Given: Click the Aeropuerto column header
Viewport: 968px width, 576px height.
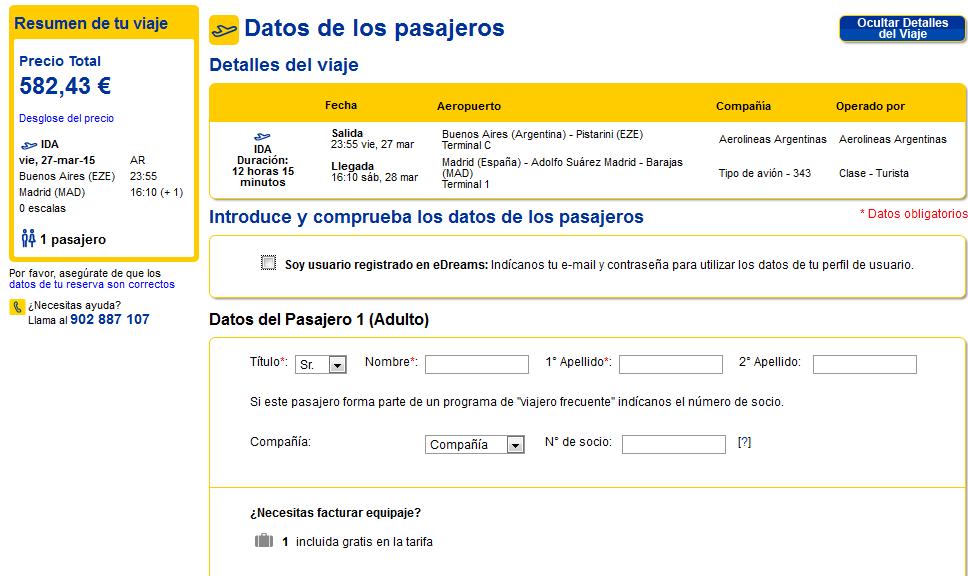Looking at the screenshot, I should coord(469,106).
